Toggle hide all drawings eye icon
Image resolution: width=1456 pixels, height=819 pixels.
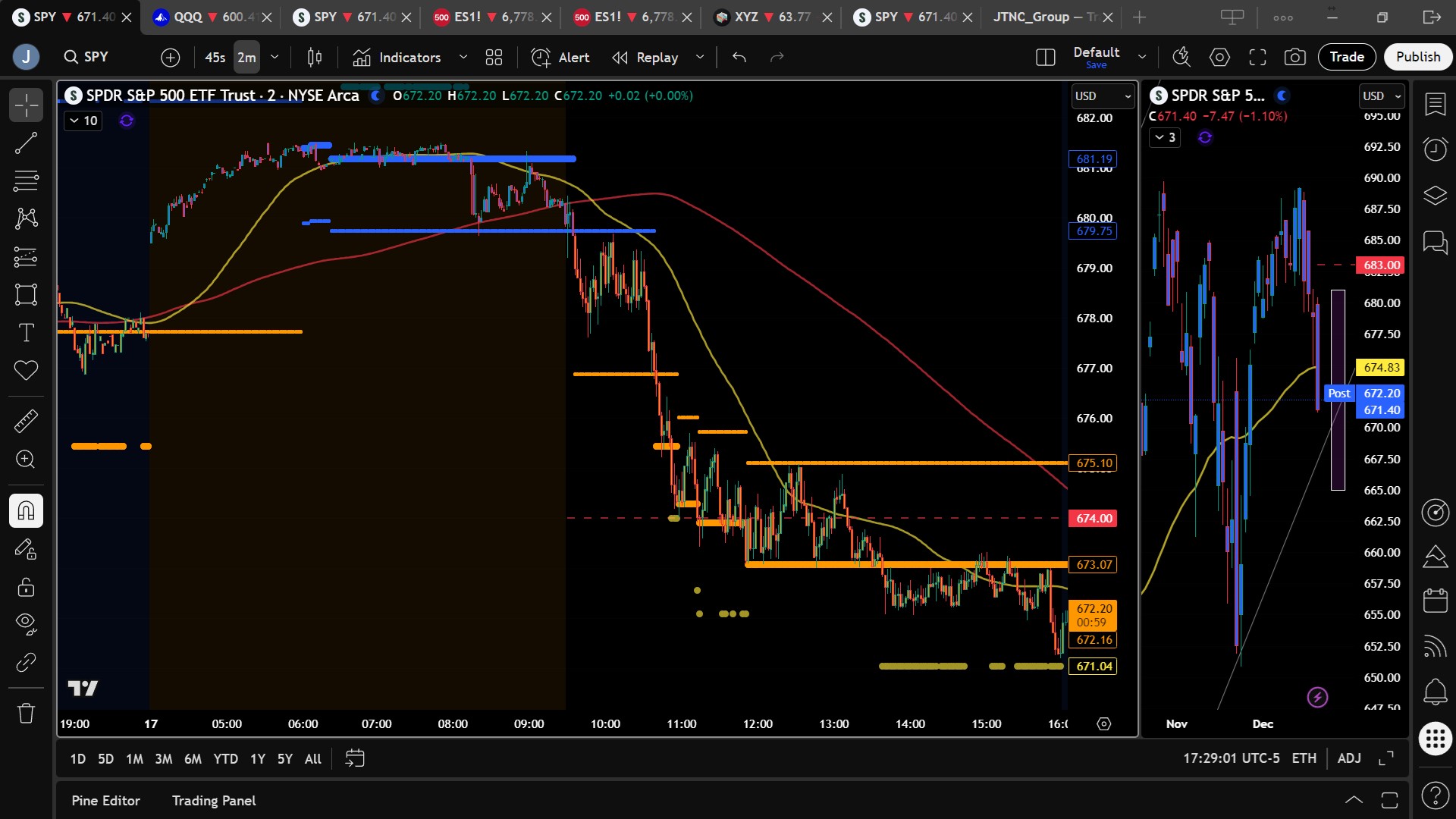pos(26,623)
